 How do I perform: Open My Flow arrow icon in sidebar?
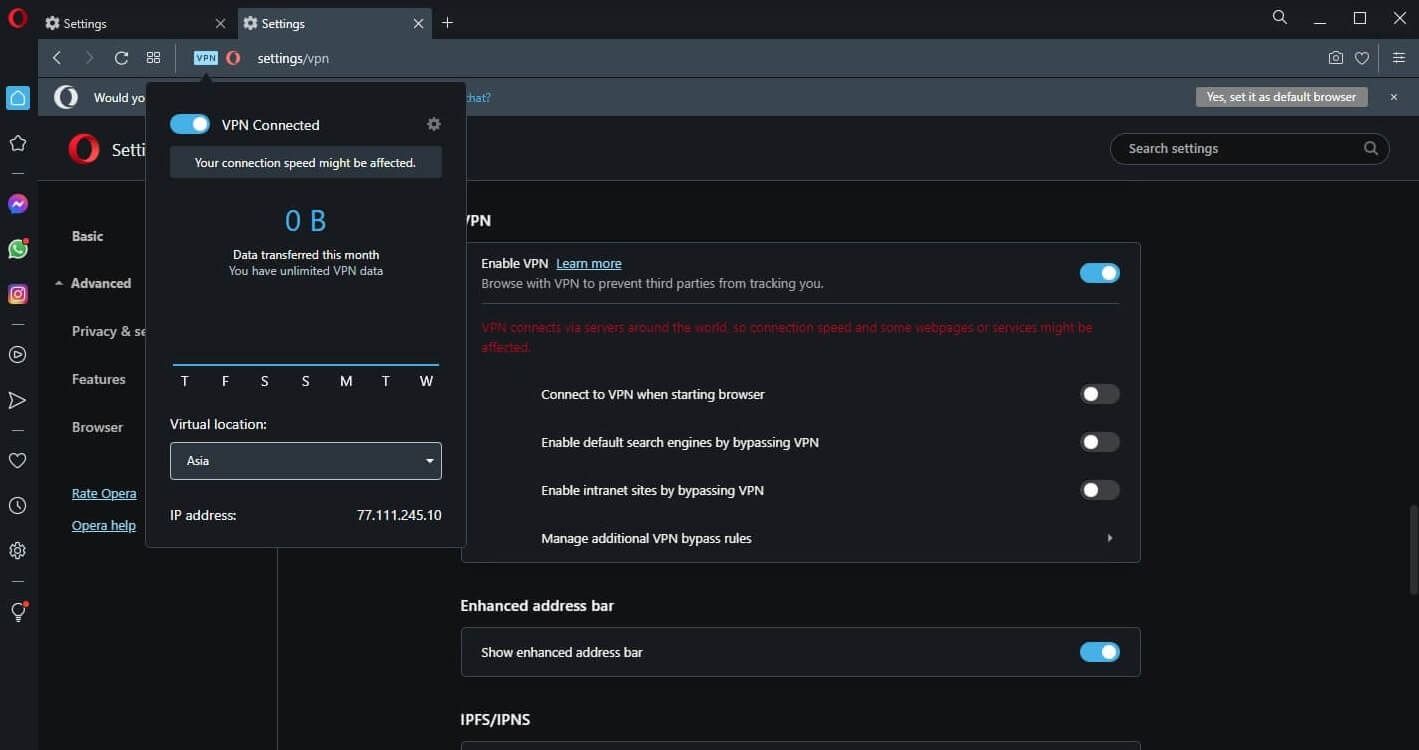coord(17,400)
